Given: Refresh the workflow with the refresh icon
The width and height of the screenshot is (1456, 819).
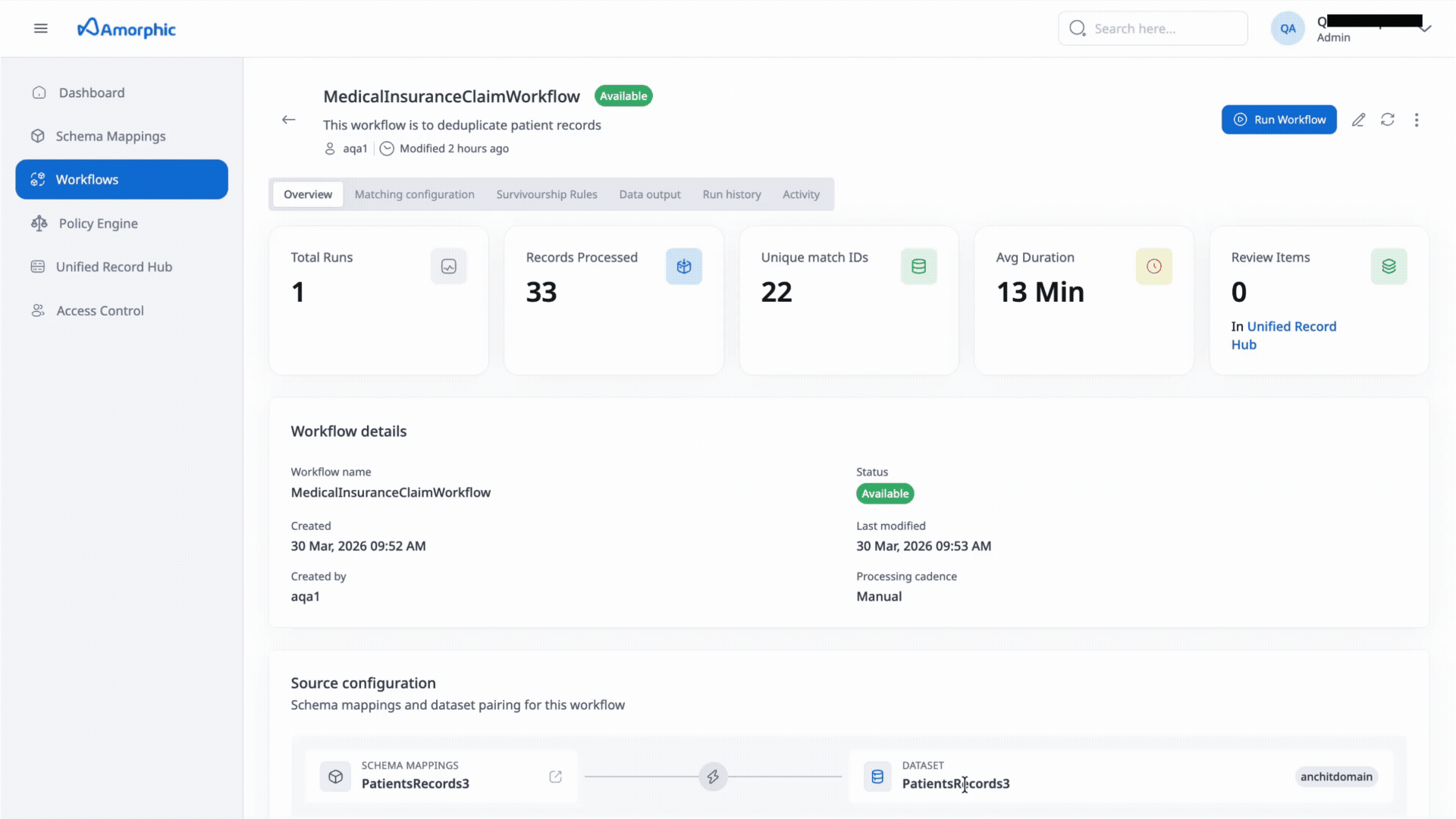Looking at the screenshot, I should [x=1388, y=120].
